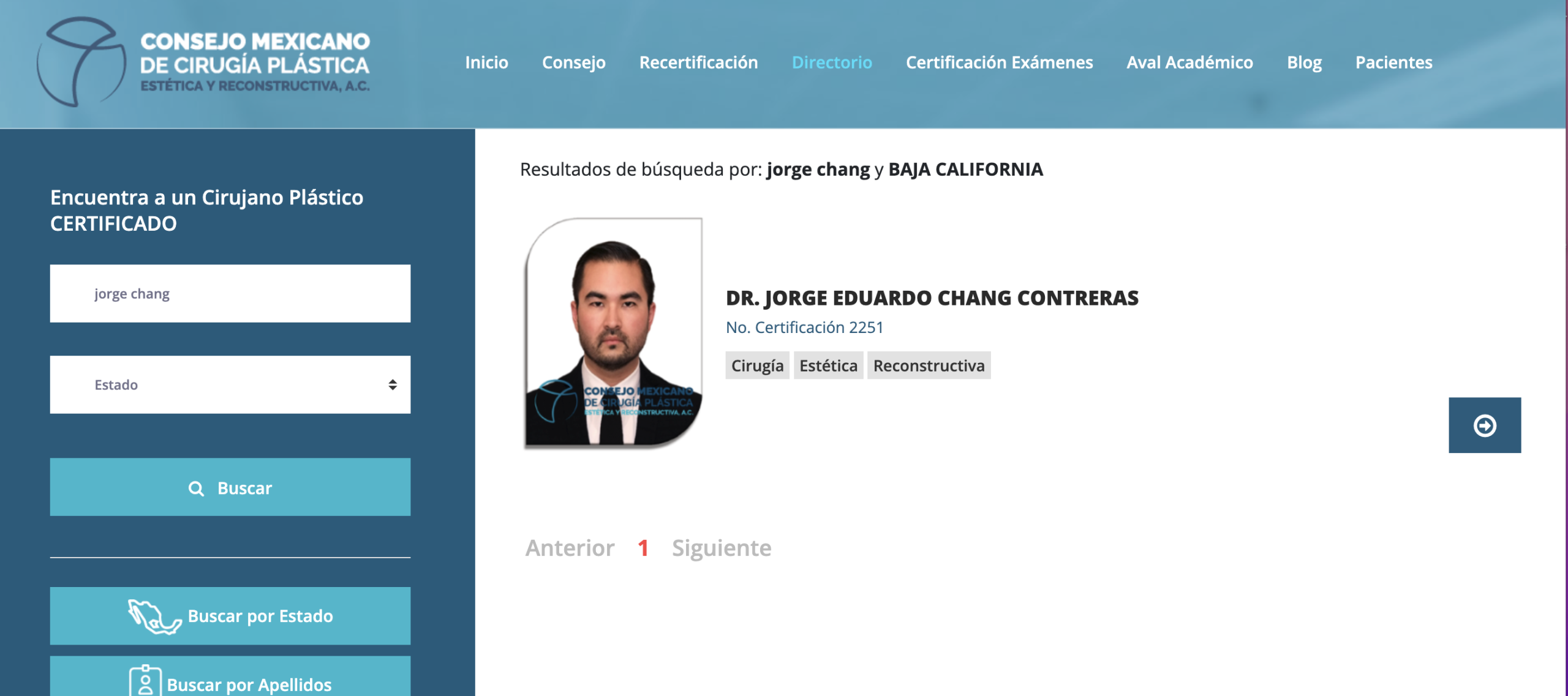Open the Directorio menu item
Image resolution: width=1568 pixels, height=696 pixels.
click(x=832, y=62)
